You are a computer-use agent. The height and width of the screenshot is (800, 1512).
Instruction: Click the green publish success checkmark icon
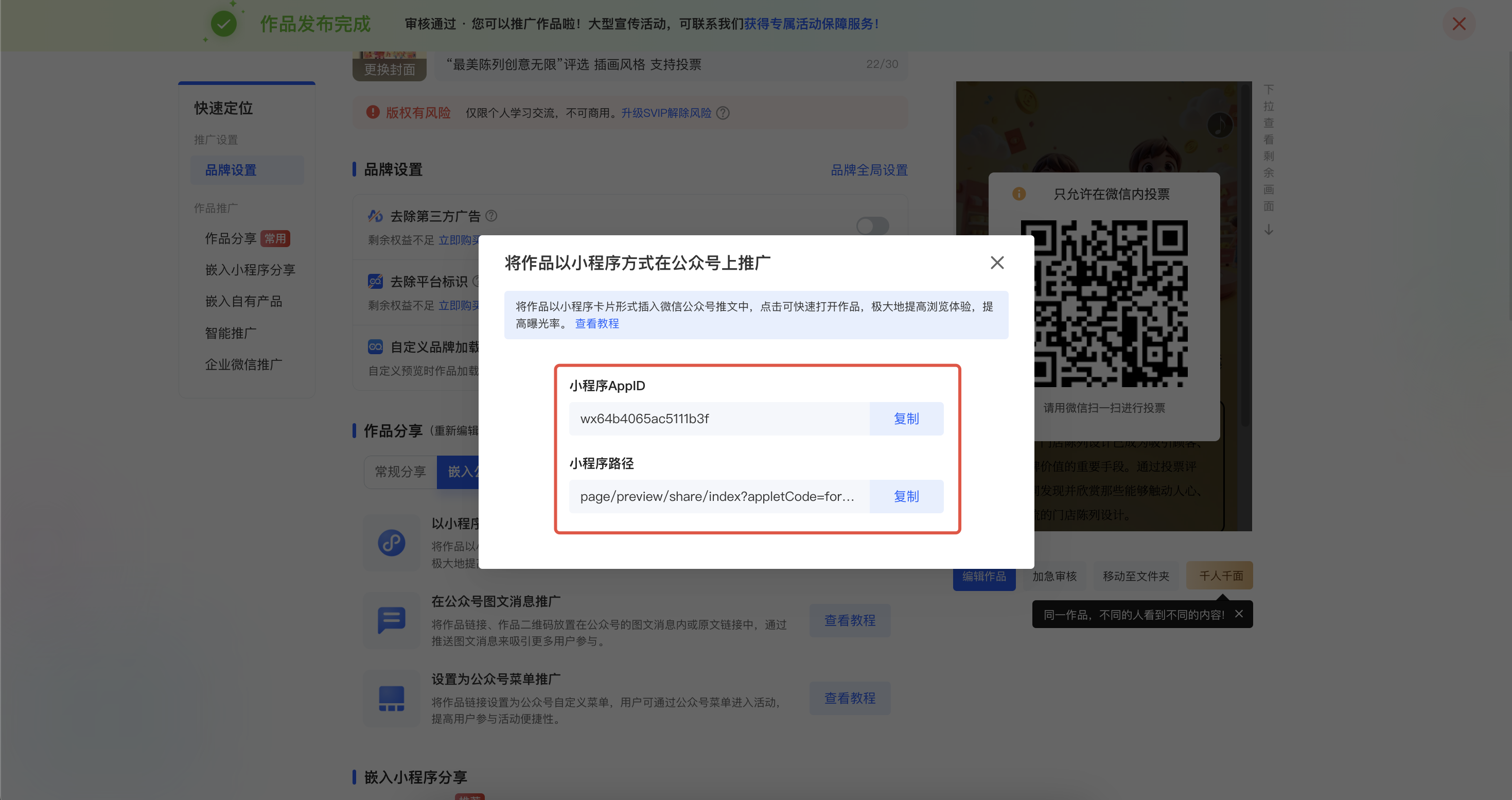tap(224, 24)
